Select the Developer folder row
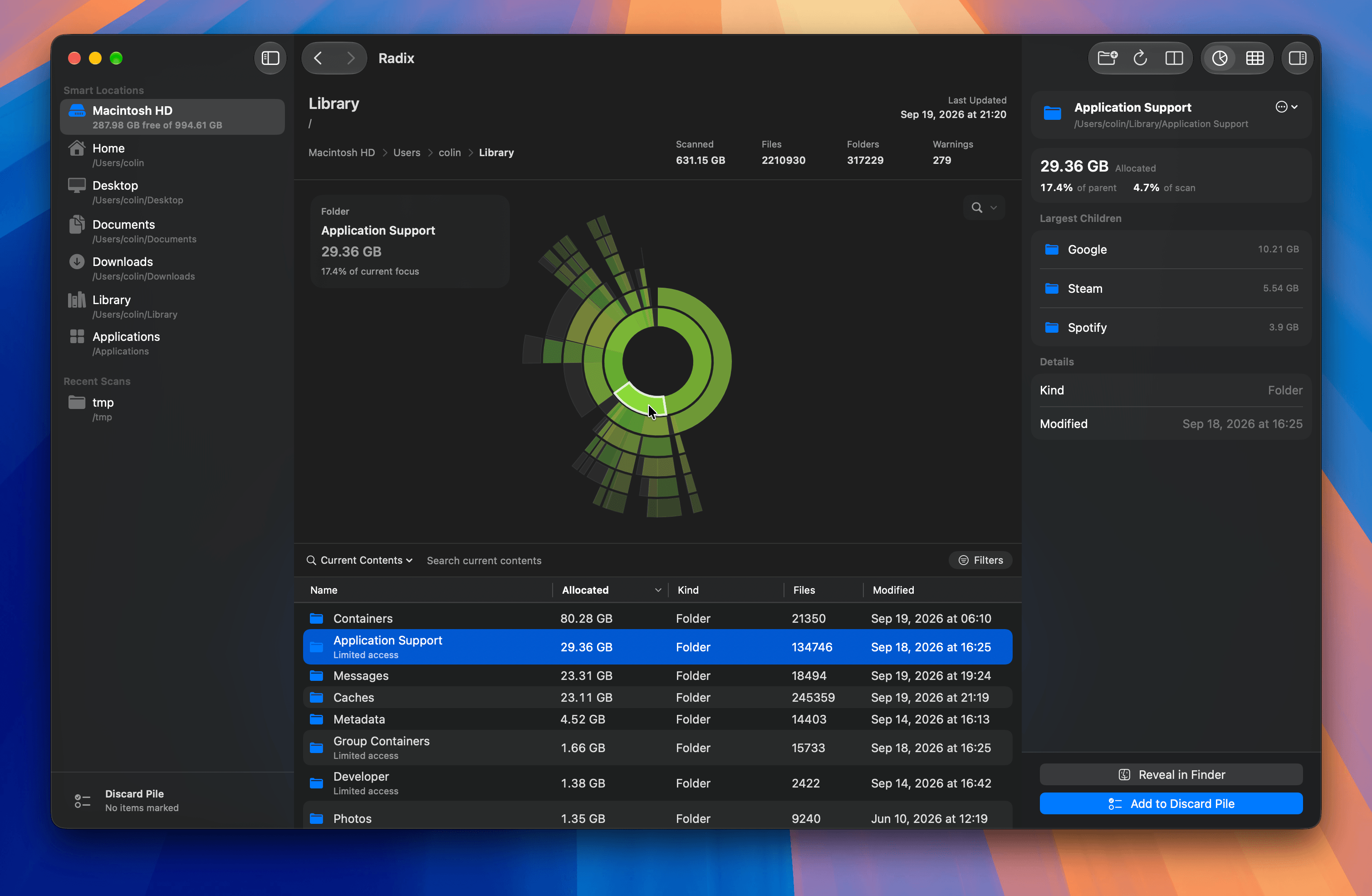This screenshot has height=896, width=1372. tap(658, 783)
